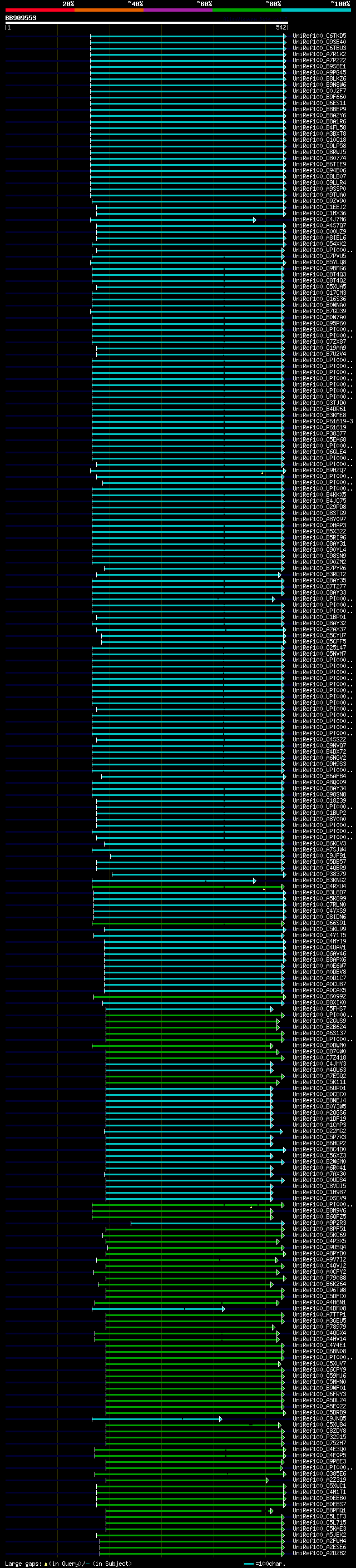Click the purple ~60% identity legend bar
This screenshot has height=1568, width=356.
(x=179, y=10)
